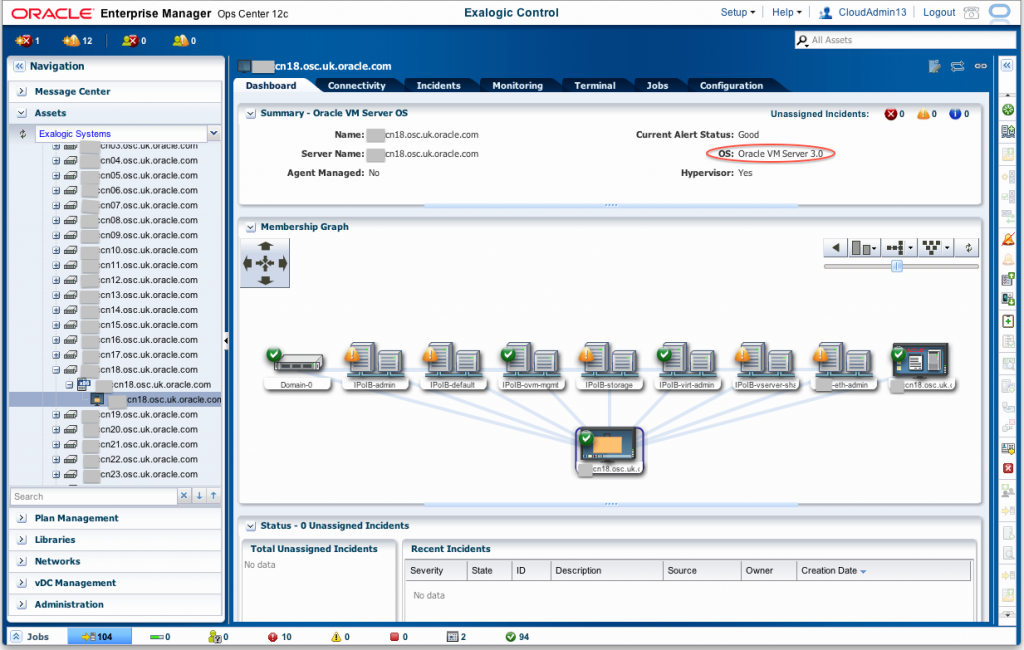Click the graph back arrow button
This screenshot has height=650, width=1024.
[x=835, y=248]
